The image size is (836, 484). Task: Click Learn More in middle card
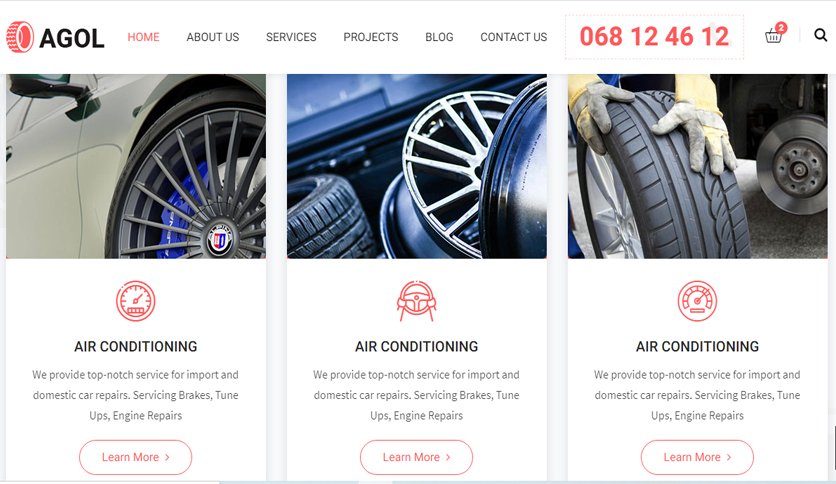pos(416,457)
